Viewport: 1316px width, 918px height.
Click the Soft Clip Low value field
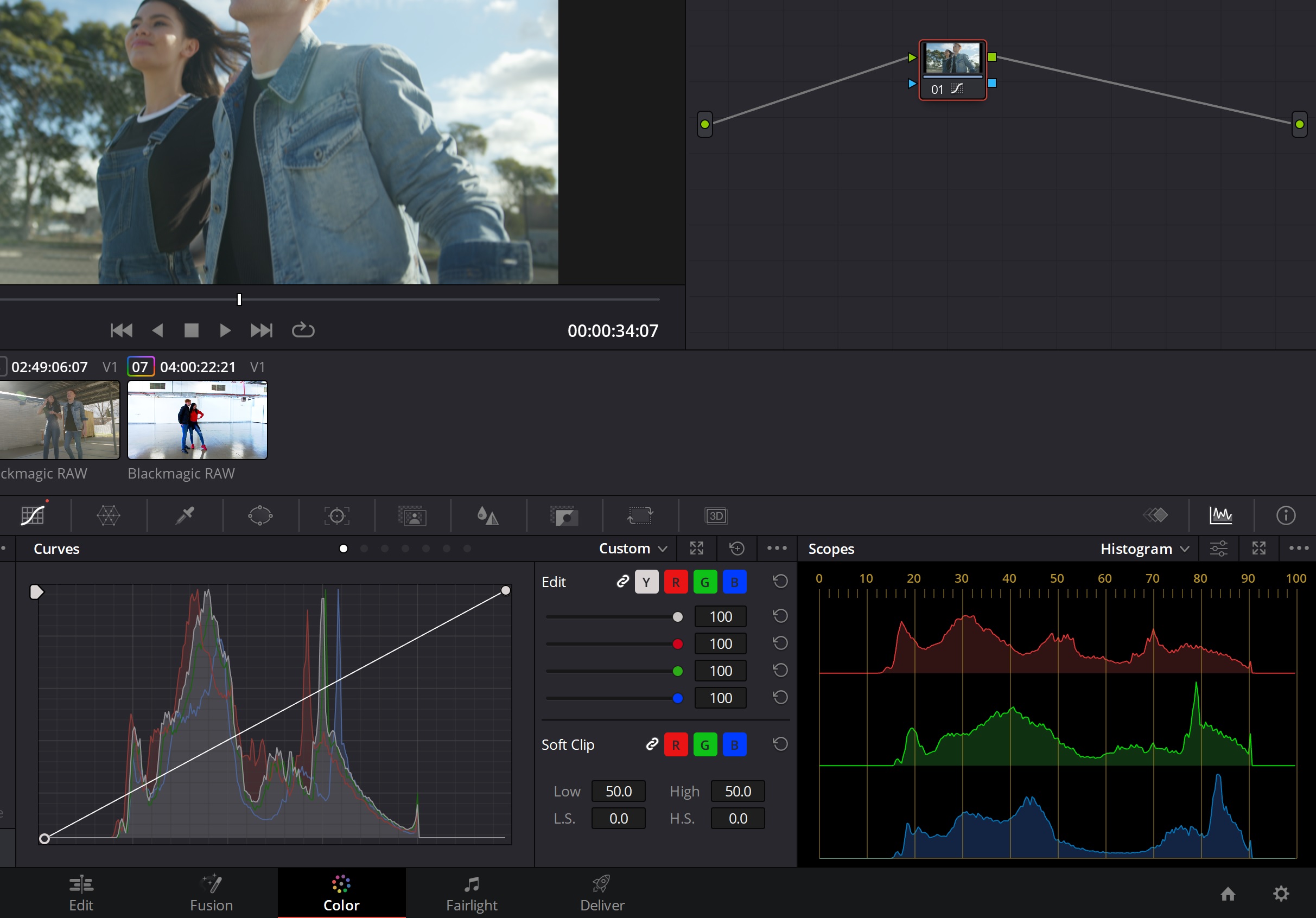[x=619, y=792]
